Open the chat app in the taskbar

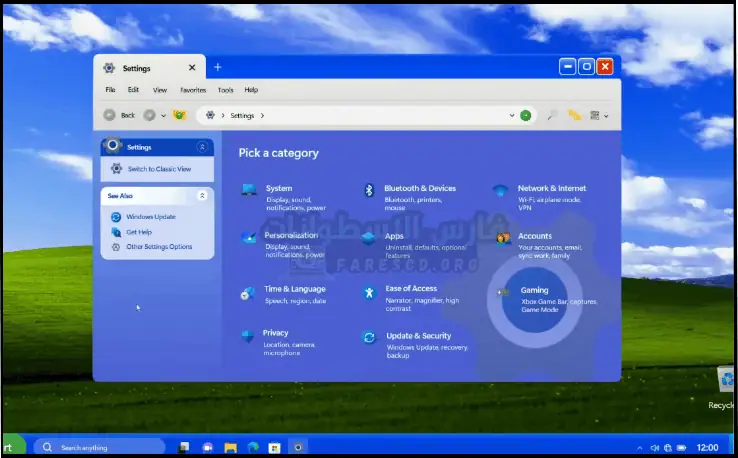click(208, 448)
